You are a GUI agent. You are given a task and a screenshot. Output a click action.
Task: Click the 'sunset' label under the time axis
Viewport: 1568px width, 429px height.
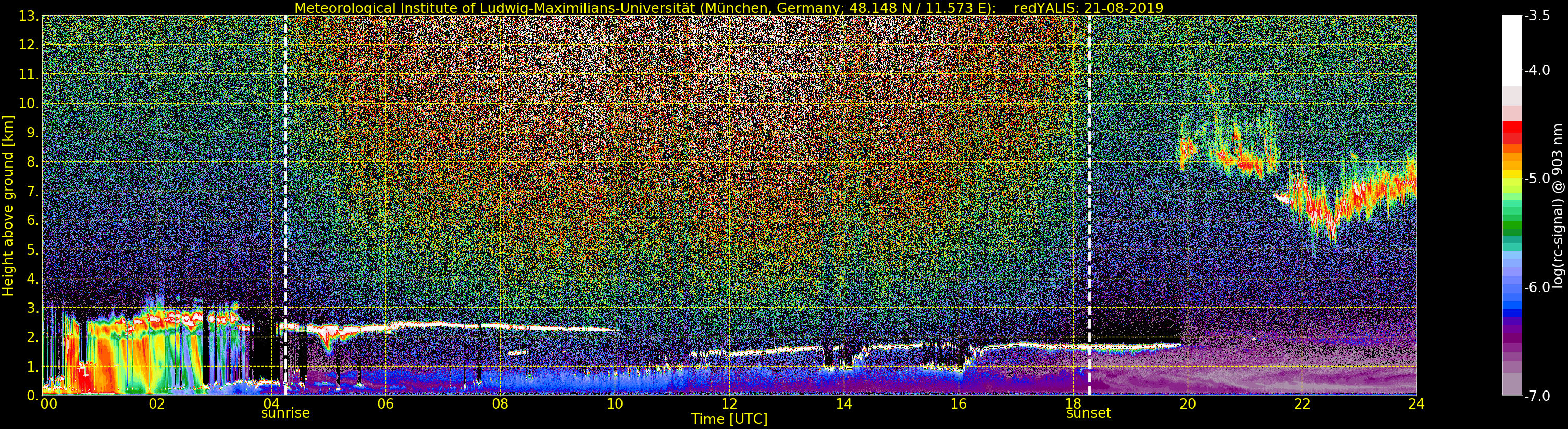pyautogui.click(x=1088, y=413)
